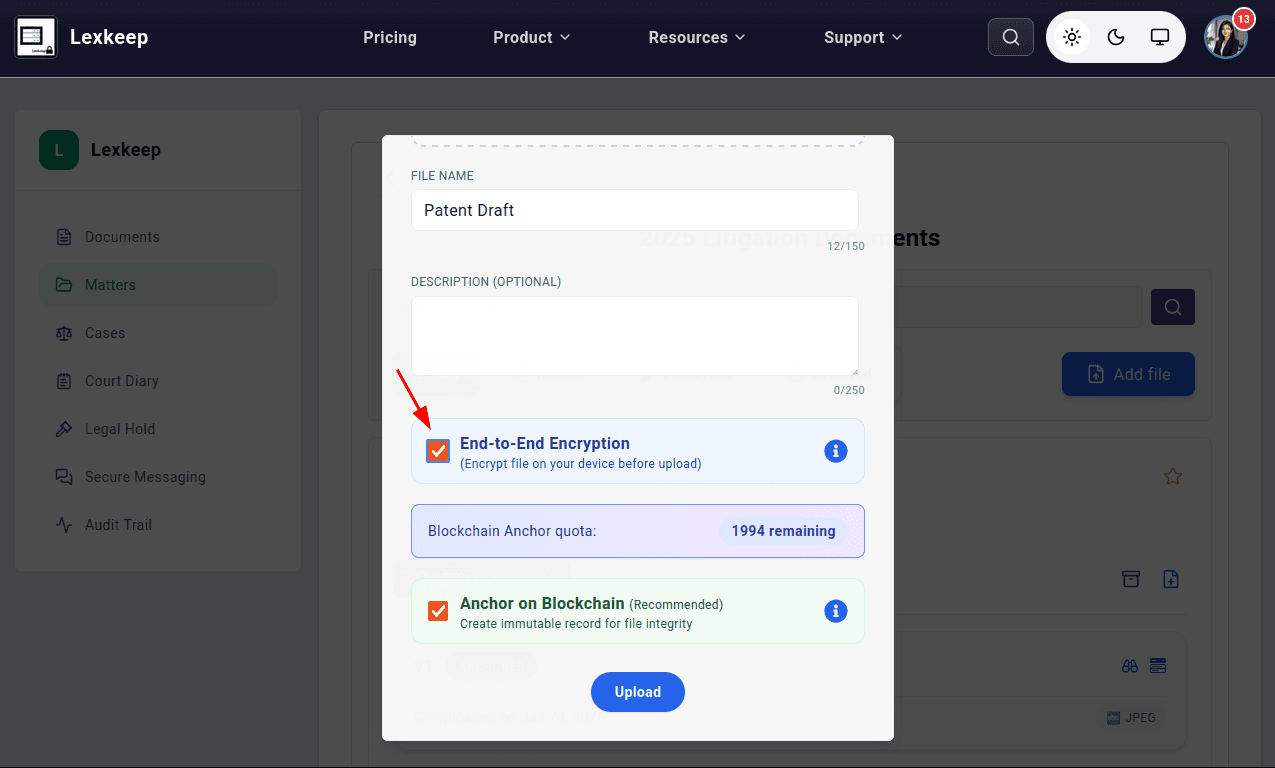Screen dimensions: 1275x768
Task: Open Cases in the sidebar
Action: click(158, 333)
